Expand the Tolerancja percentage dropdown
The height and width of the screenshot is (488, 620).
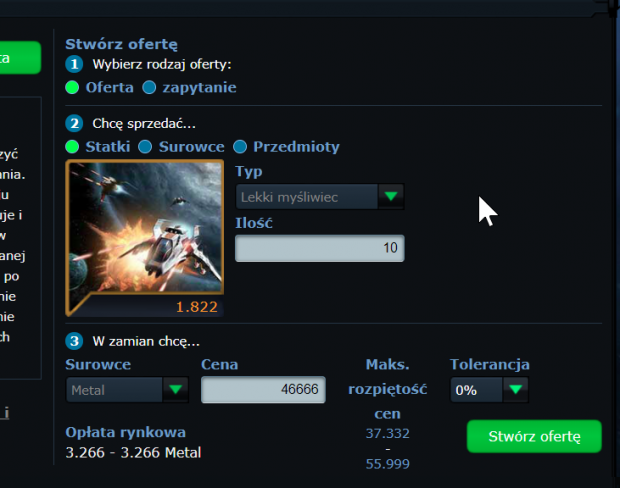coord(515,390)
